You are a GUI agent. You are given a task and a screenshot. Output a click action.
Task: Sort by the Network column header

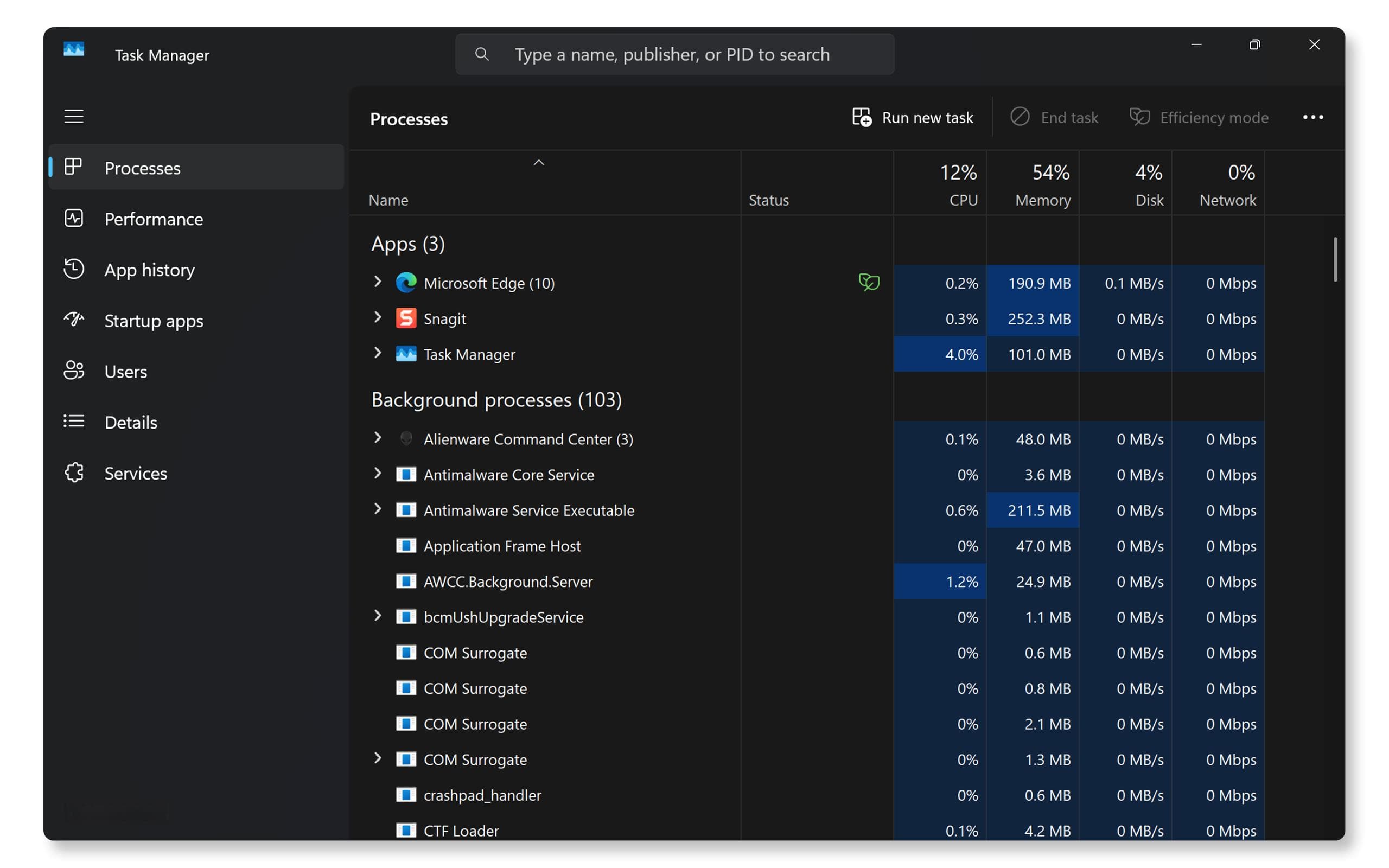[x=1218, y=184]
